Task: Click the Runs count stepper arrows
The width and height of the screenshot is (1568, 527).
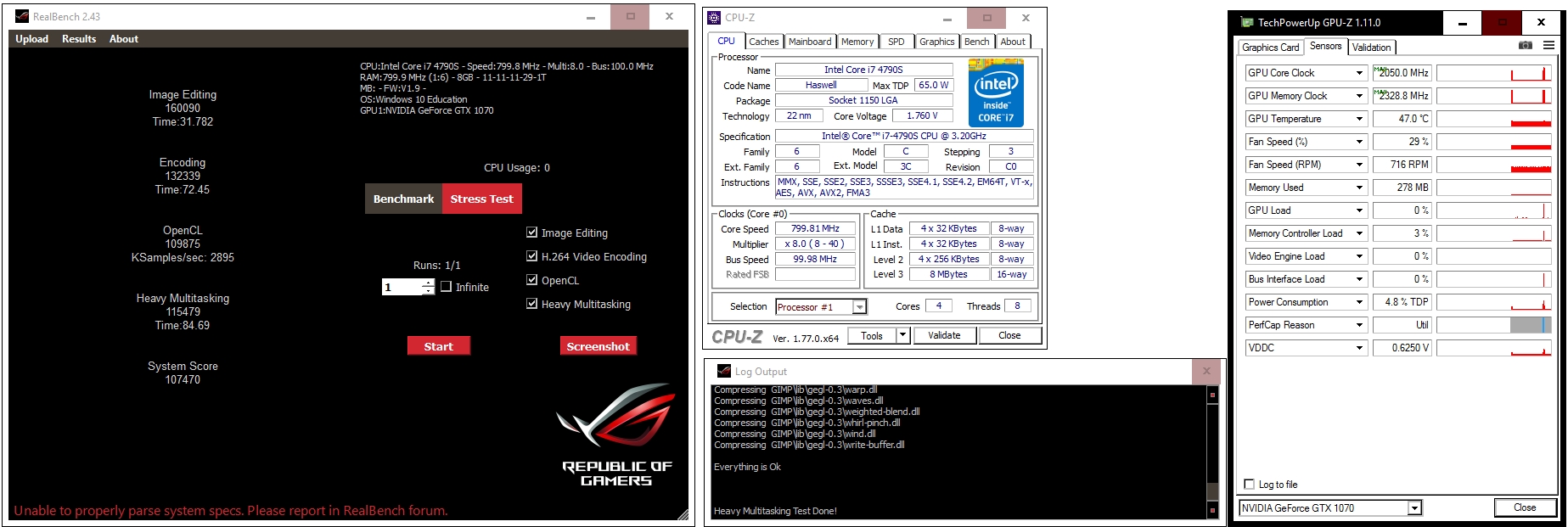Action: [x=429, y=287]
